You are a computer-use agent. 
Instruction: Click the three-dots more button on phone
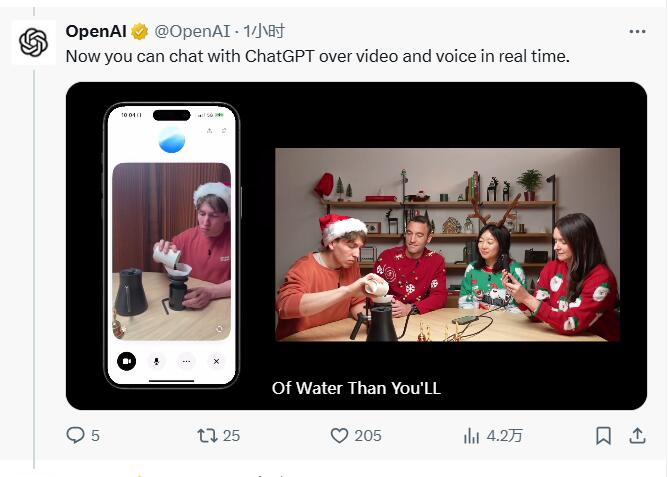[x=186, y=361]
